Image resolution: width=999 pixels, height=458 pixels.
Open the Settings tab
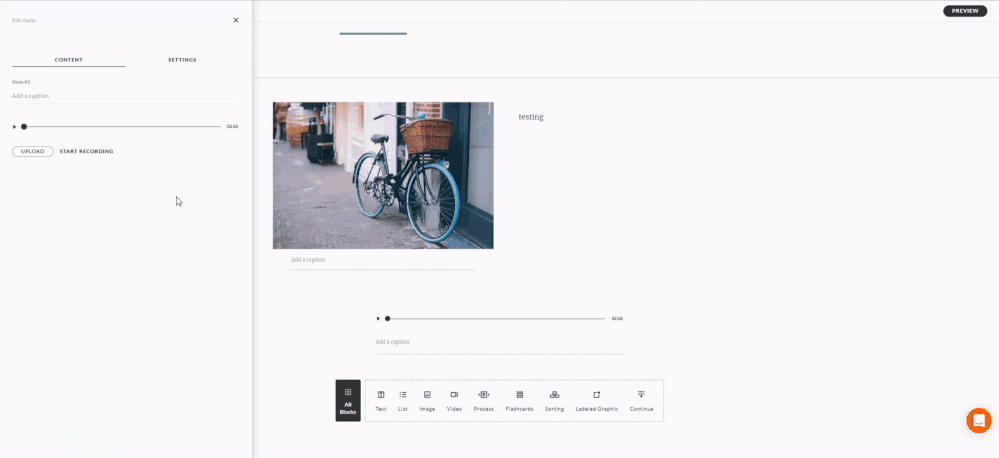[182, 60]
